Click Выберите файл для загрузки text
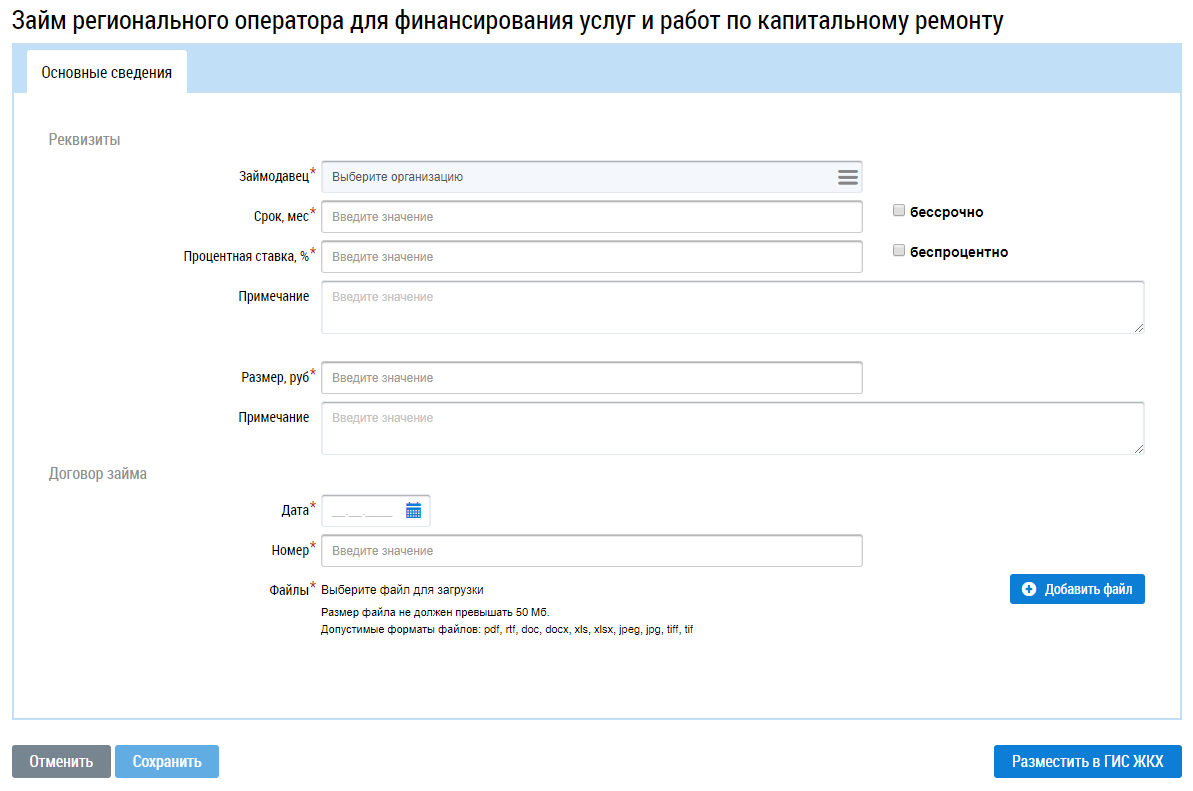Screen dimensions: 1193x791 409,590
